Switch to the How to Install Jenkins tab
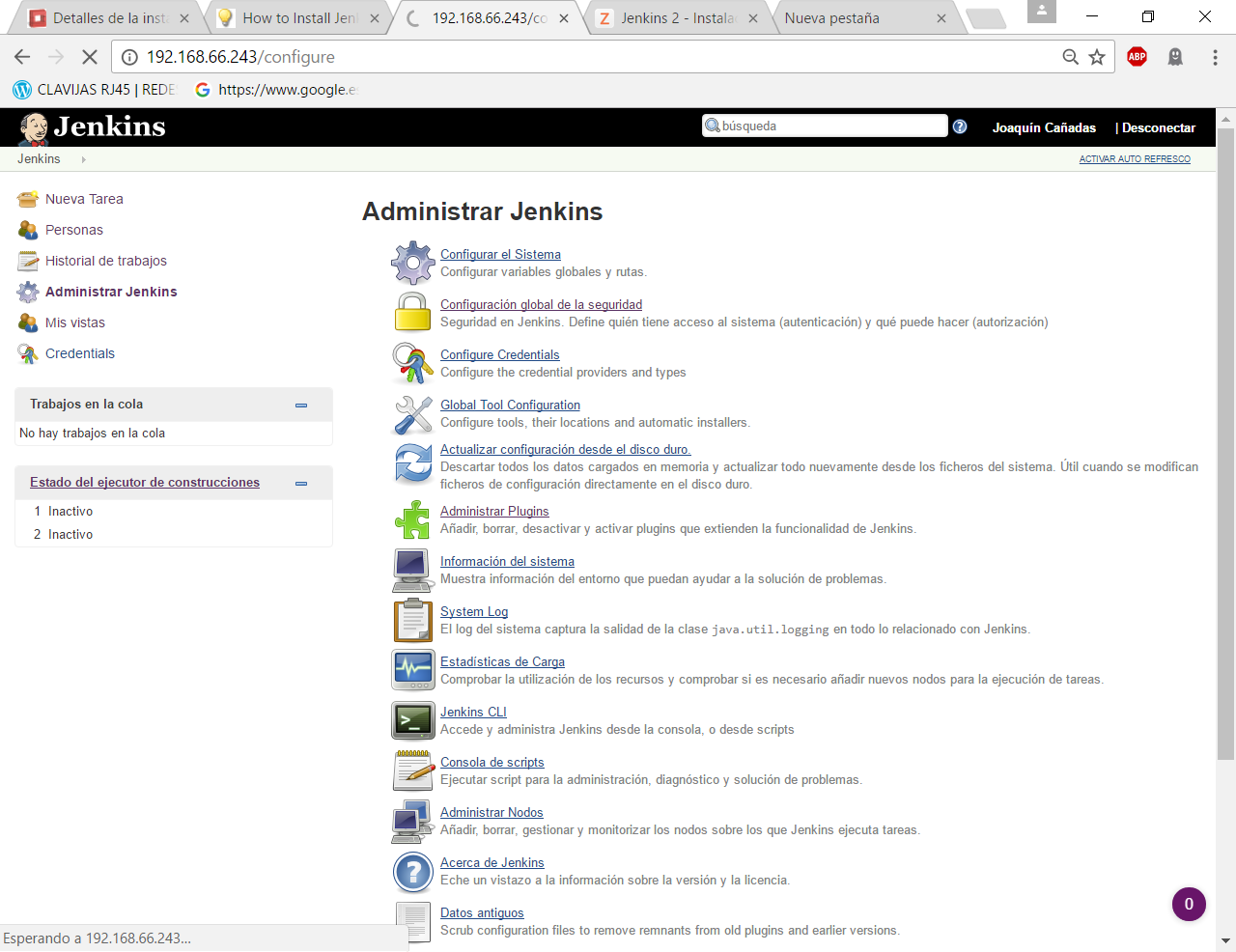This screenshot has height=952, width=1236. (x=297, y=18)
